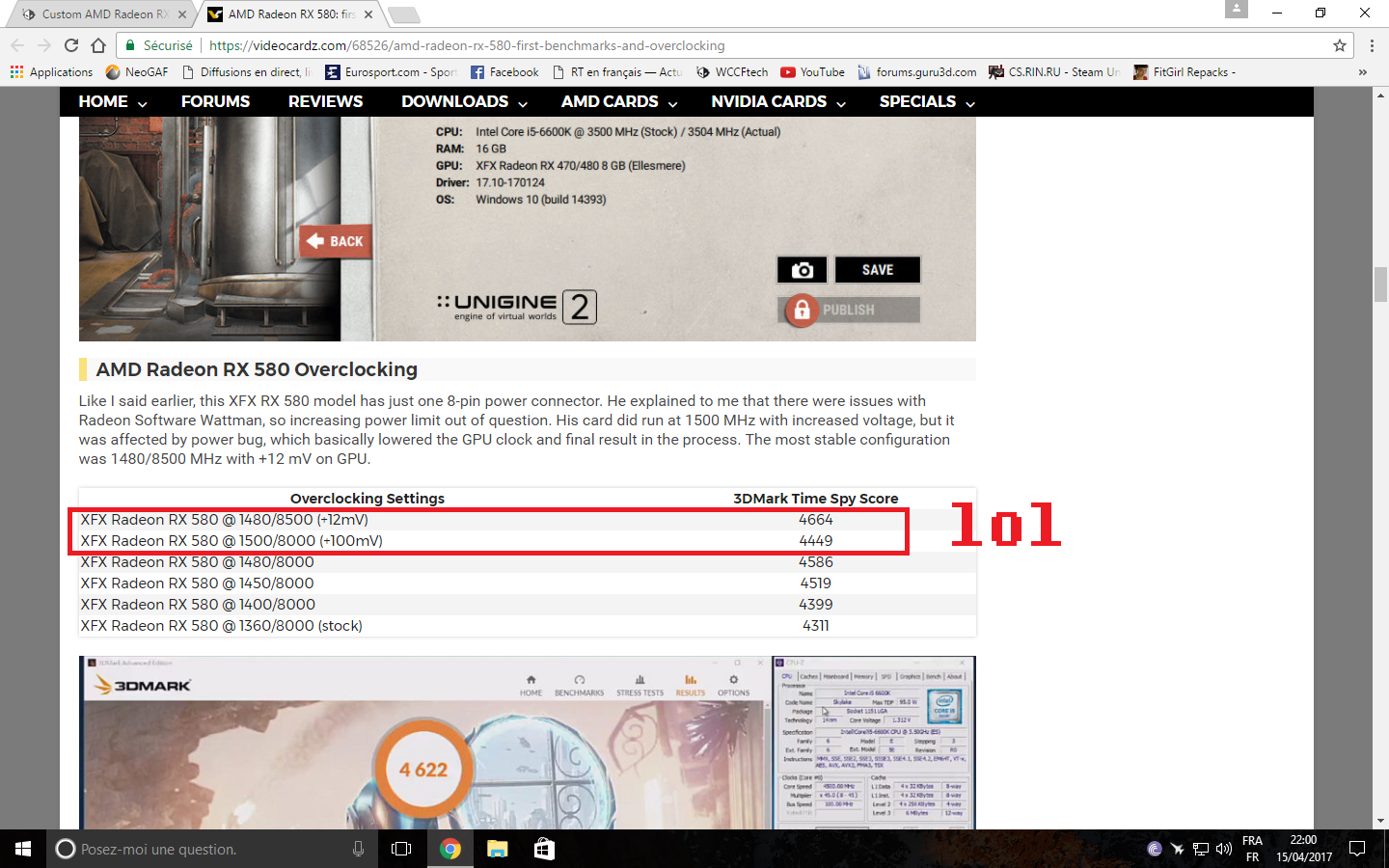Viewport: 1389px width, 868px height.
Task: Open the browser home page
Action: click(98, 45)
